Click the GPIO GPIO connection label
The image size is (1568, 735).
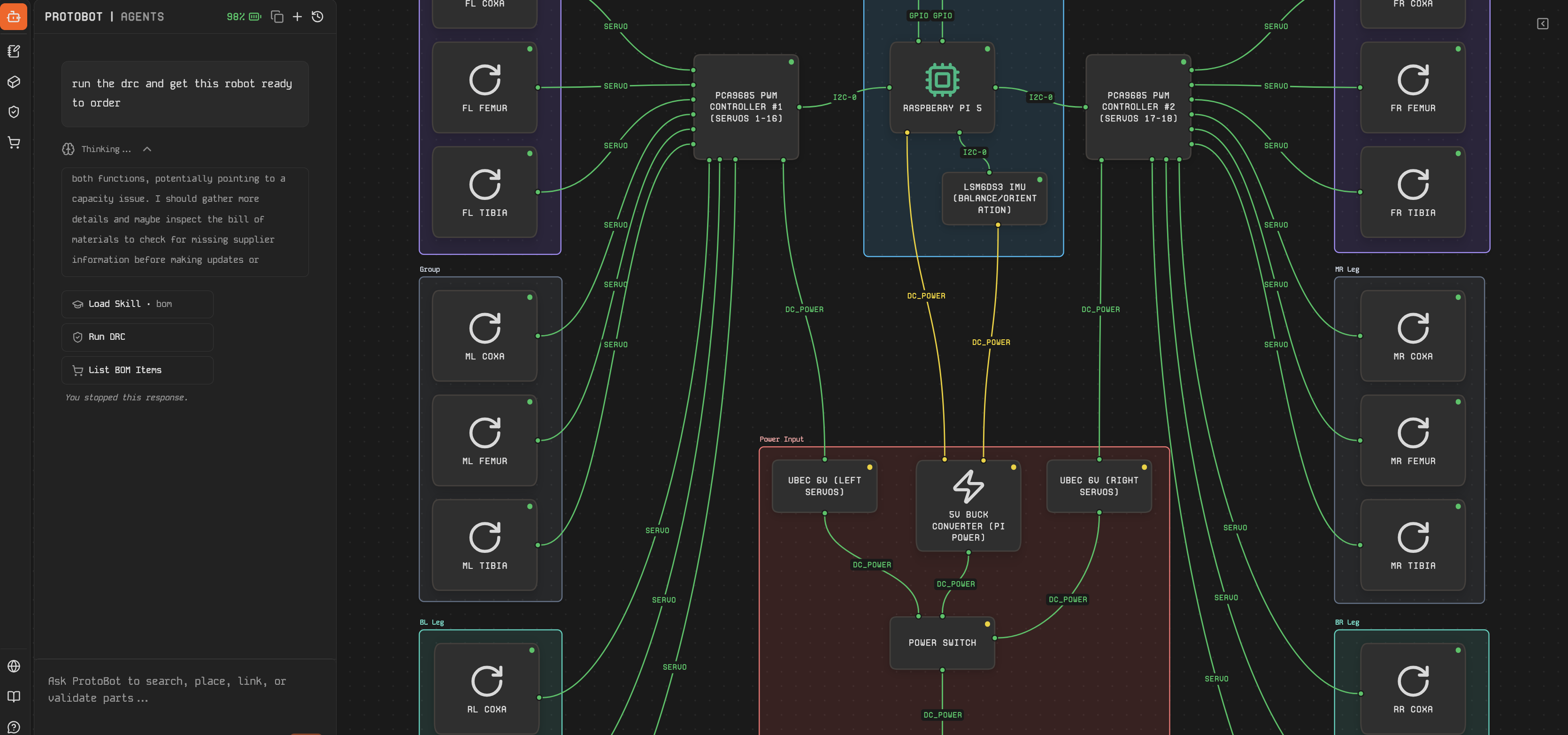pyautogui.click(x=930, y=16)
